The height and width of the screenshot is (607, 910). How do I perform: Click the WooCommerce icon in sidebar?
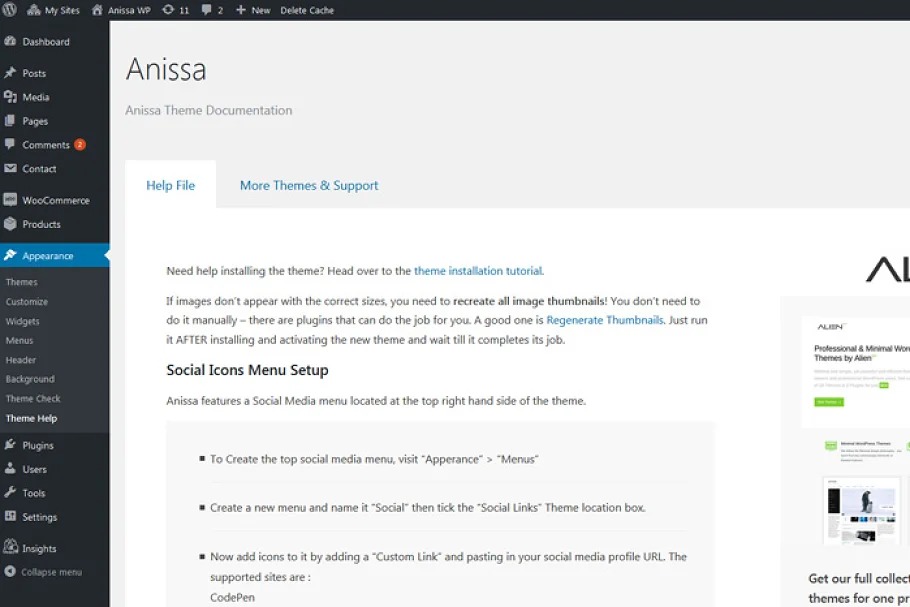[x=10, y=200]
